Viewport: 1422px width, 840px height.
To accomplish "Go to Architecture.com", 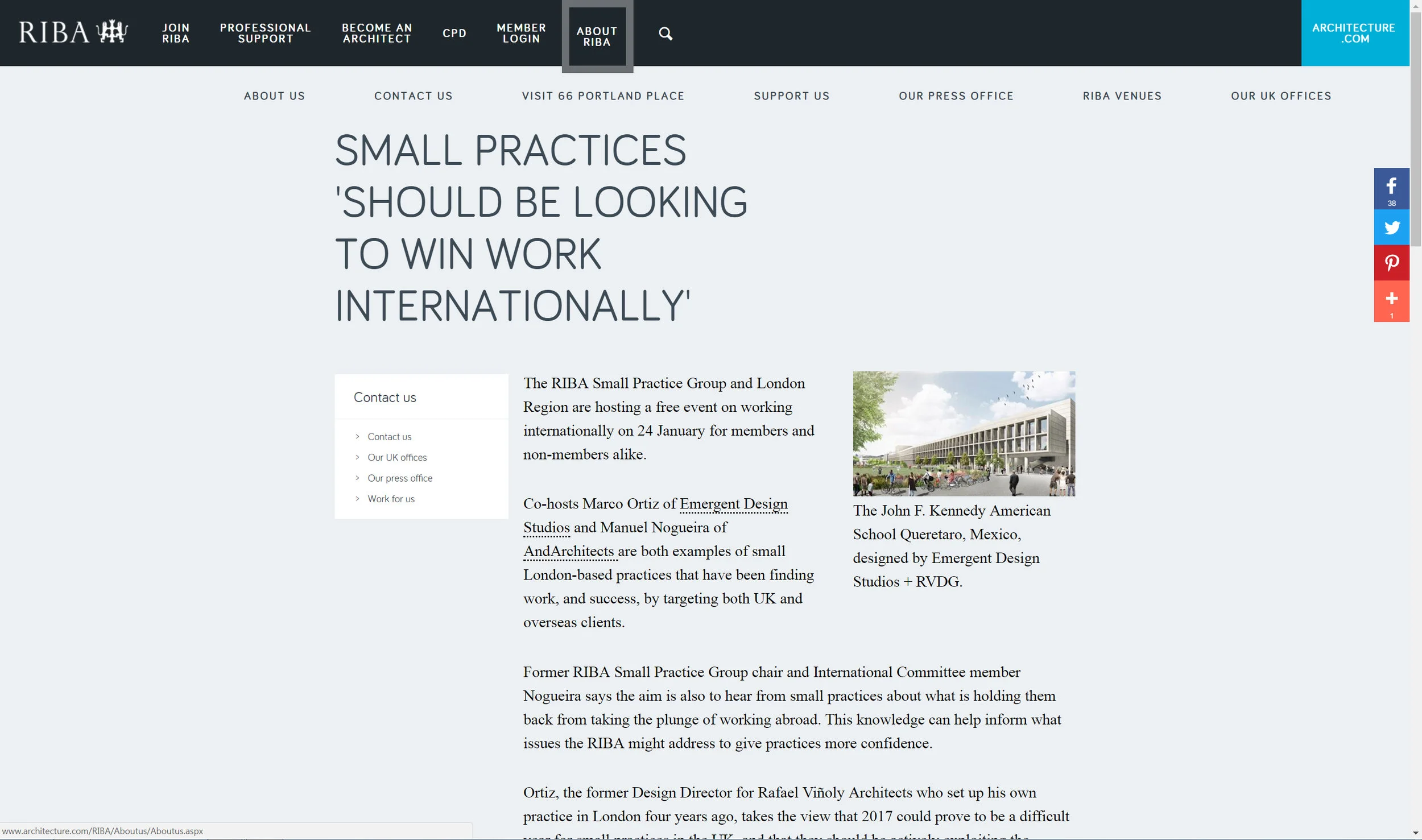I will click(1354, 33).
